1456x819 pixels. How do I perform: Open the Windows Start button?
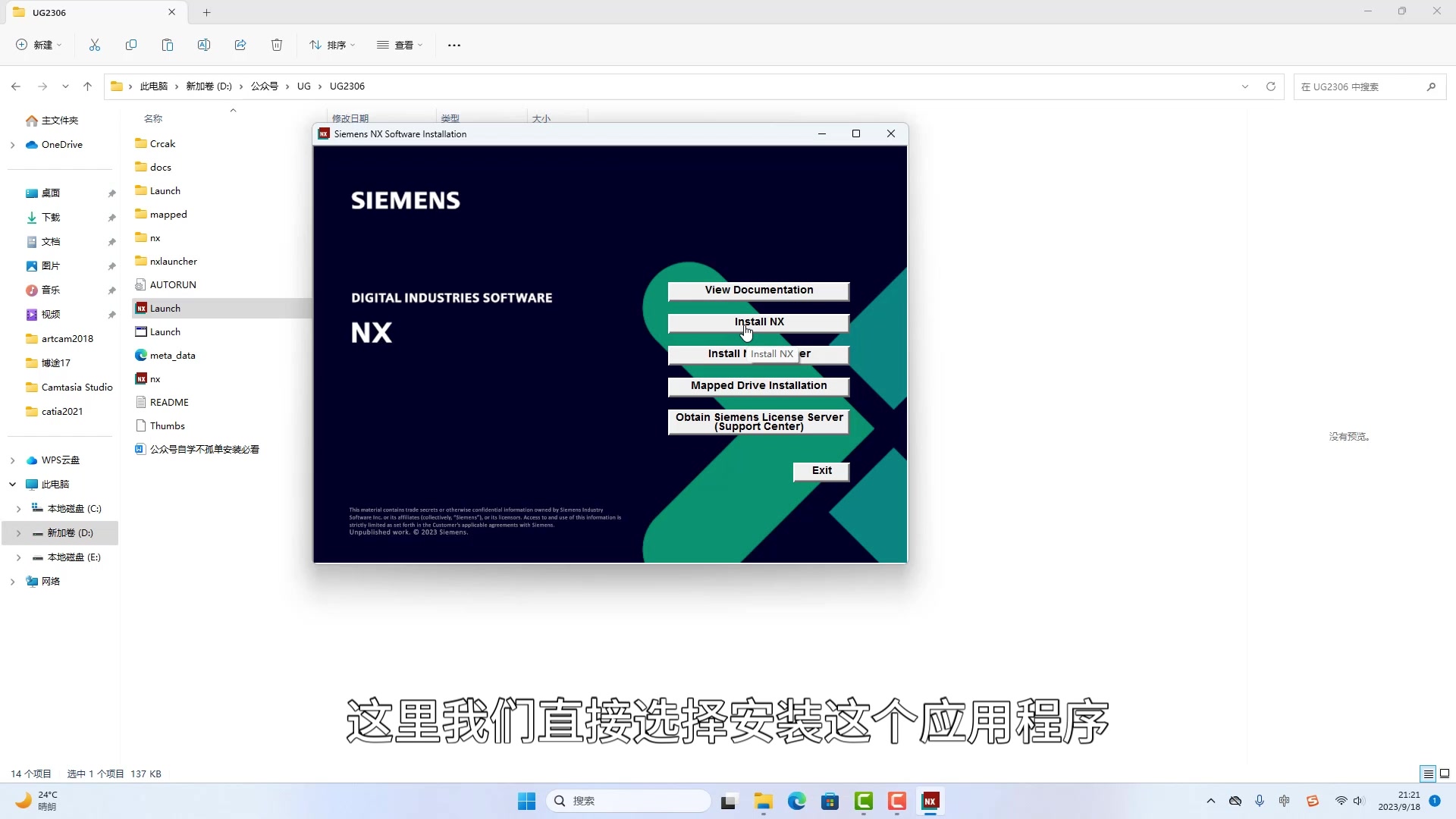pos(526,801)
